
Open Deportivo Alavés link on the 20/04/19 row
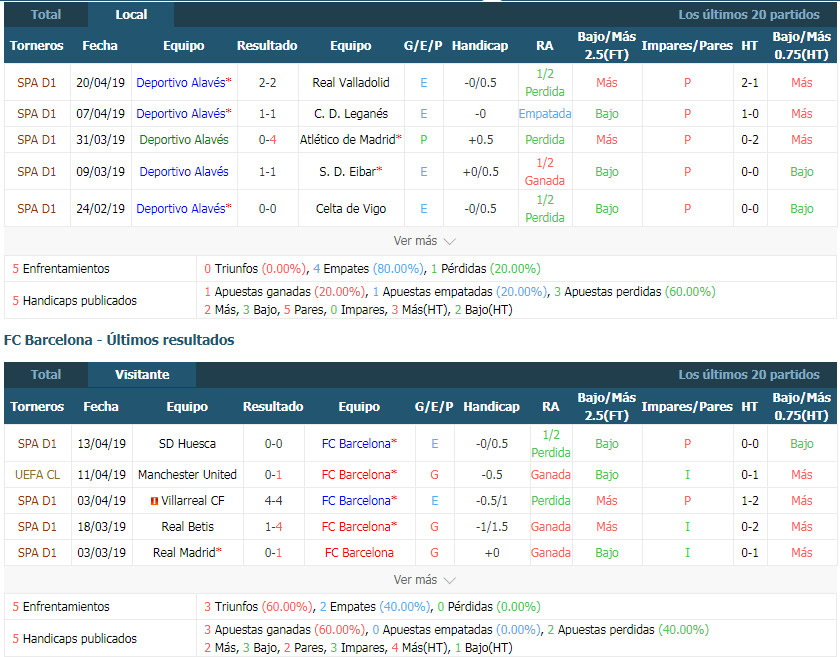point(184,83)
